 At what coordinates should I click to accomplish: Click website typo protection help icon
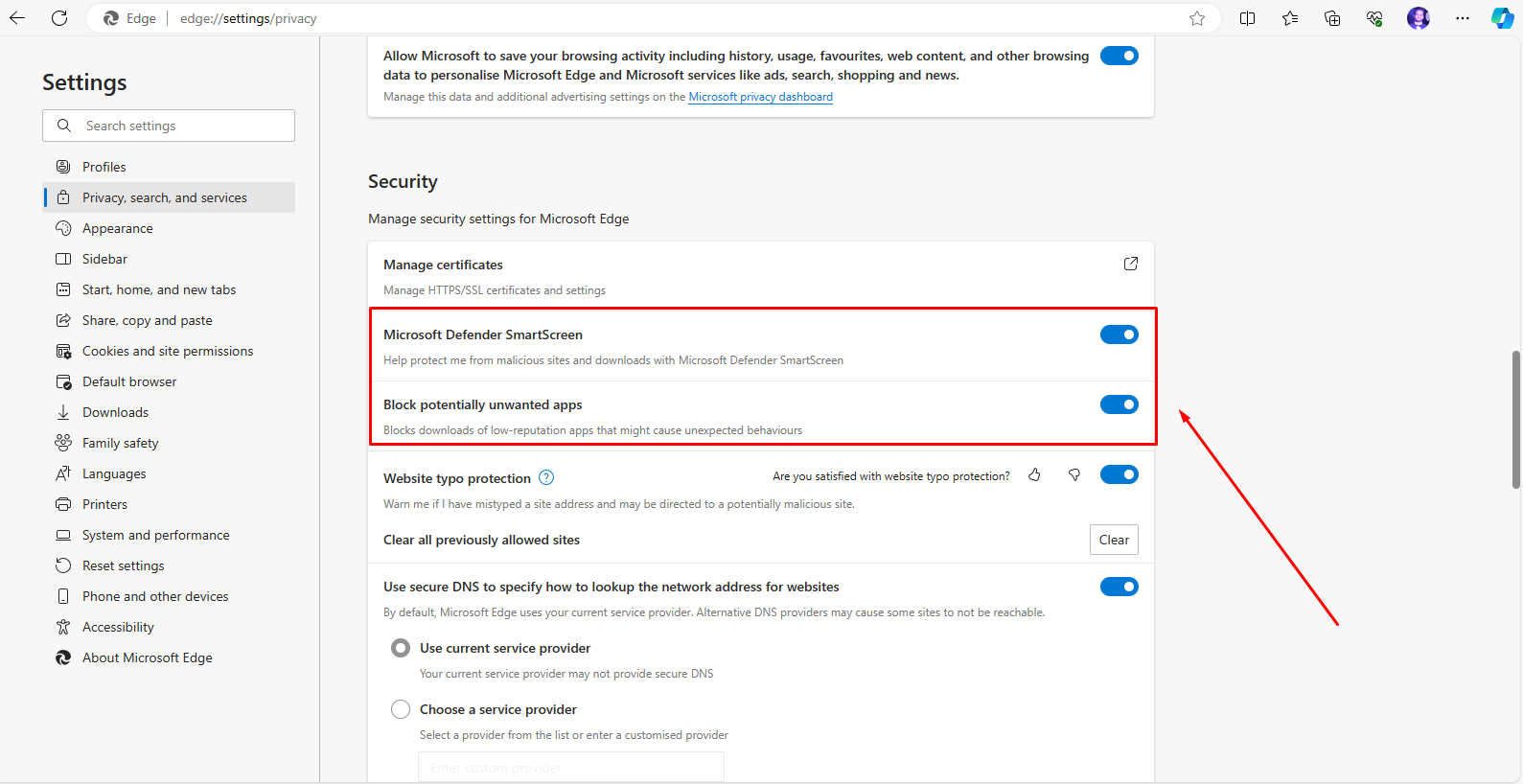[546, 477]
